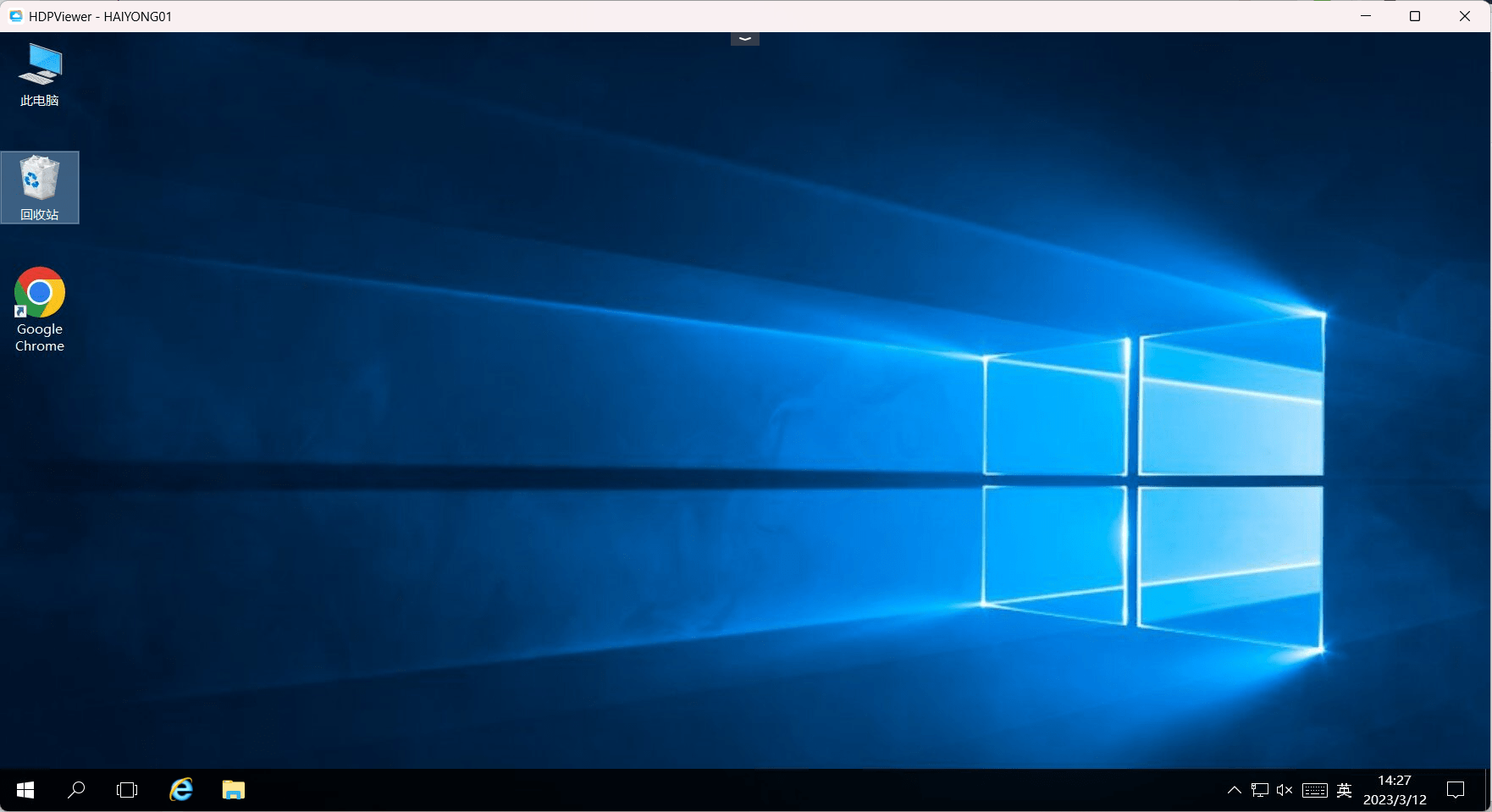Open the notification action center
This screenshot has width=1492, height=812.
tap(1456, 790)
